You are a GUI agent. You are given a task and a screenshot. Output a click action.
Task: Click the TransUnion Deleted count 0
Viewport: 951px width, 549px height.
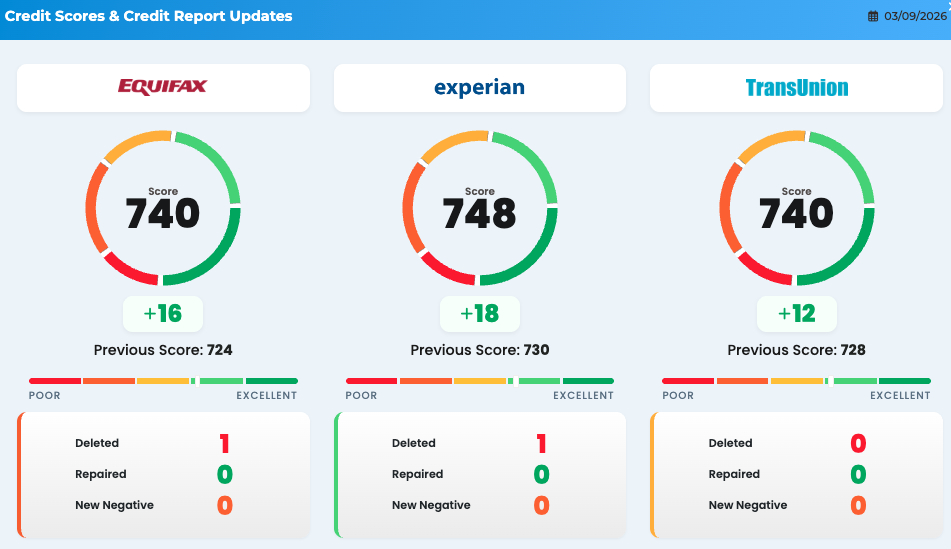tap(858, 443)
